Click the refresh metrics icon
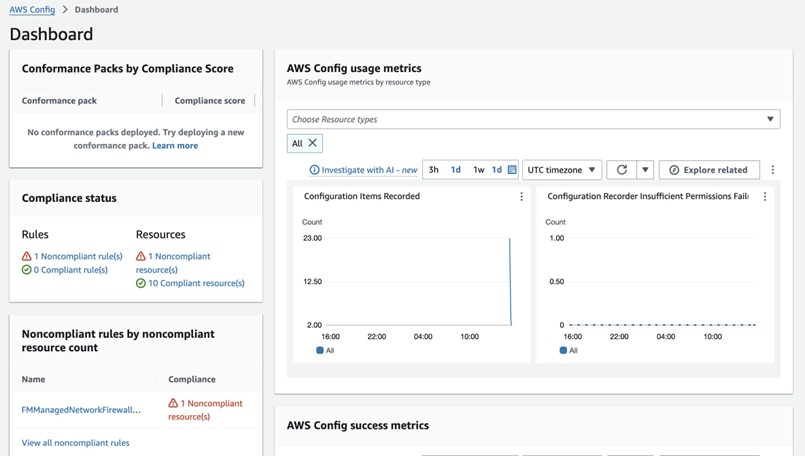The width and height of the screenshot is (805, 456). [622, 170]
